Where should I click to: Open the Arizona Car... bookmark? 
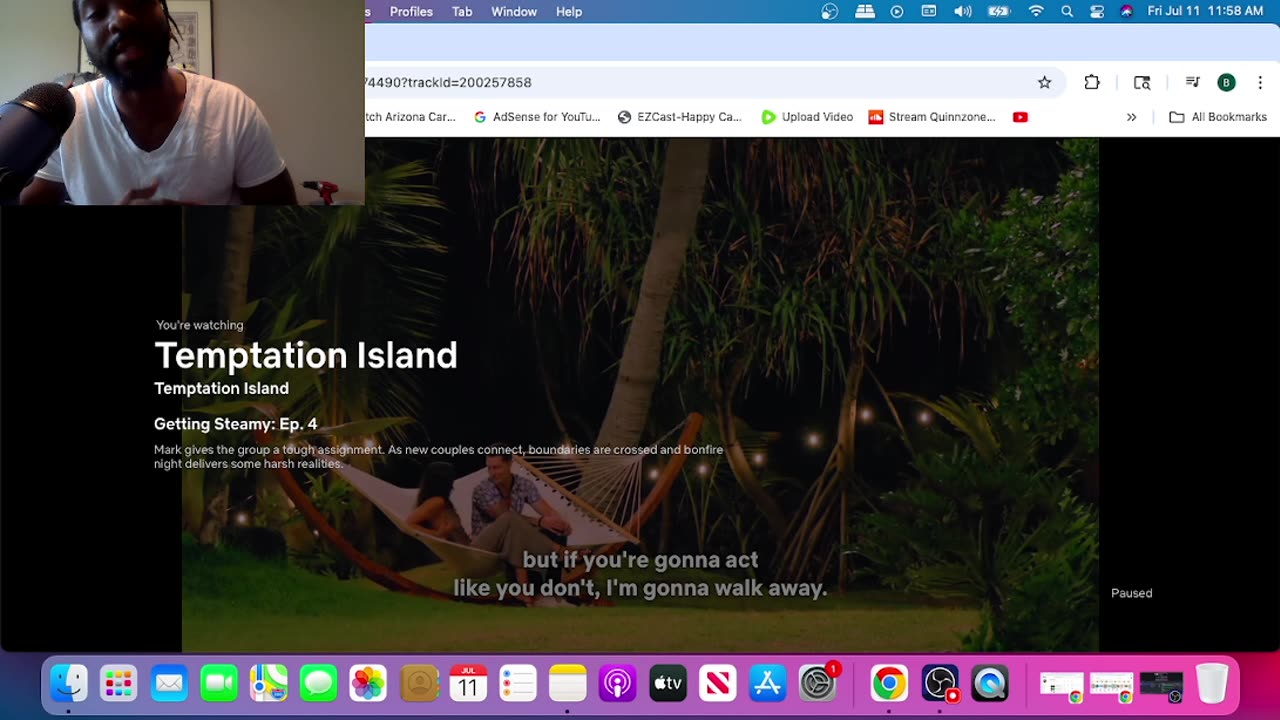tap(411, 117)
